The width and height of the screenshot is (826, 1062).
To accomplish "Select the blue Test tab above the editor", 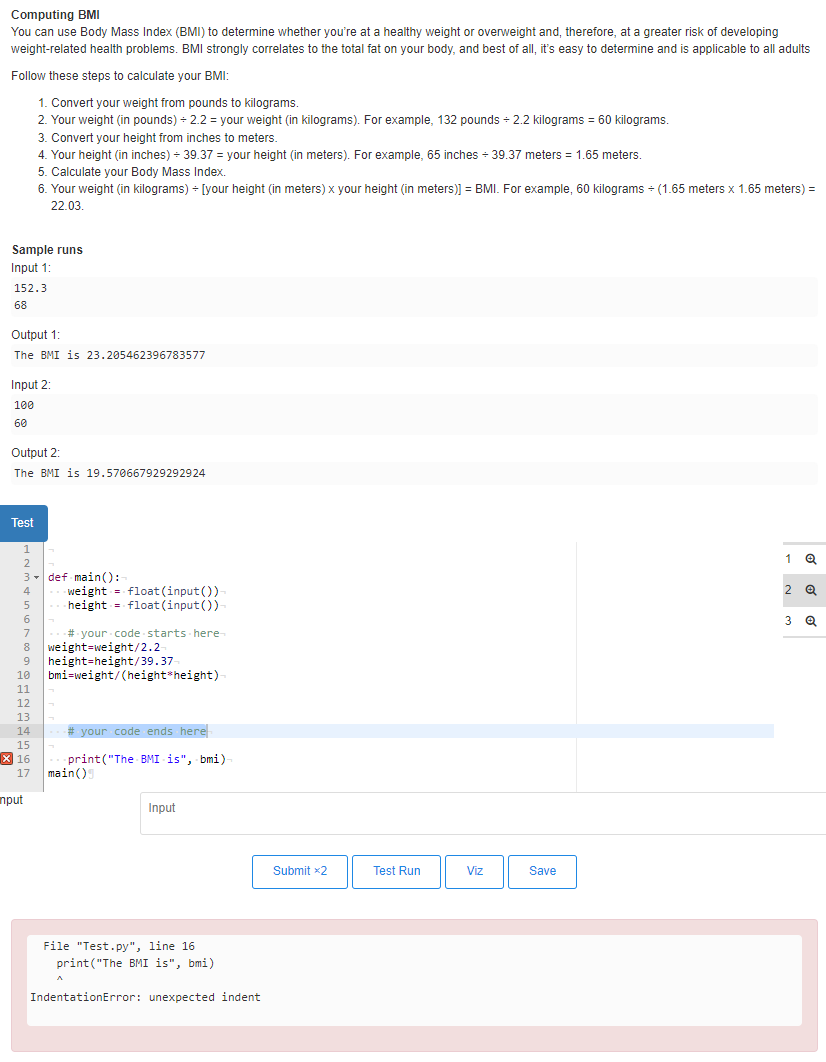I will click(23, 522).
